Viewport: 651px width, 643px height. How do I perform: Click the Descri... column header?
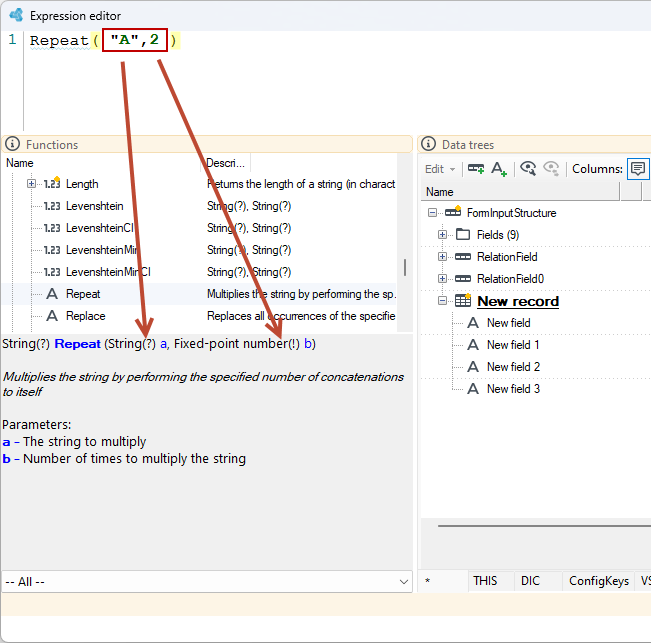225,163
